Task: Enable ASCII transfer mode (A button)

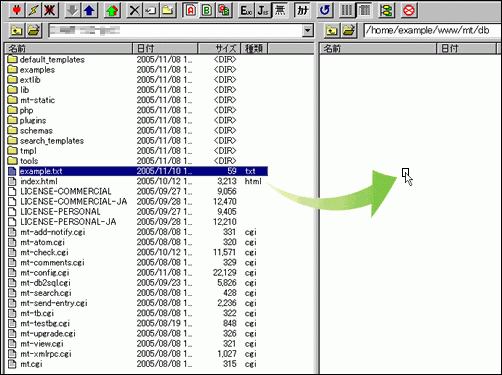Action: [190, 10]
